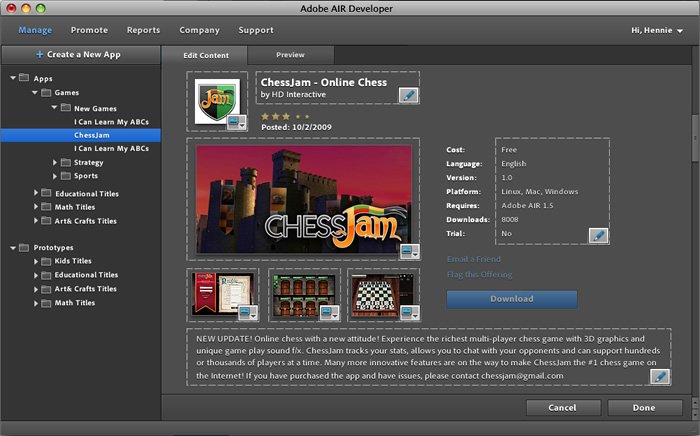
Task: Expand Kids Titles under Prototypes
Action: coord(36,262)
